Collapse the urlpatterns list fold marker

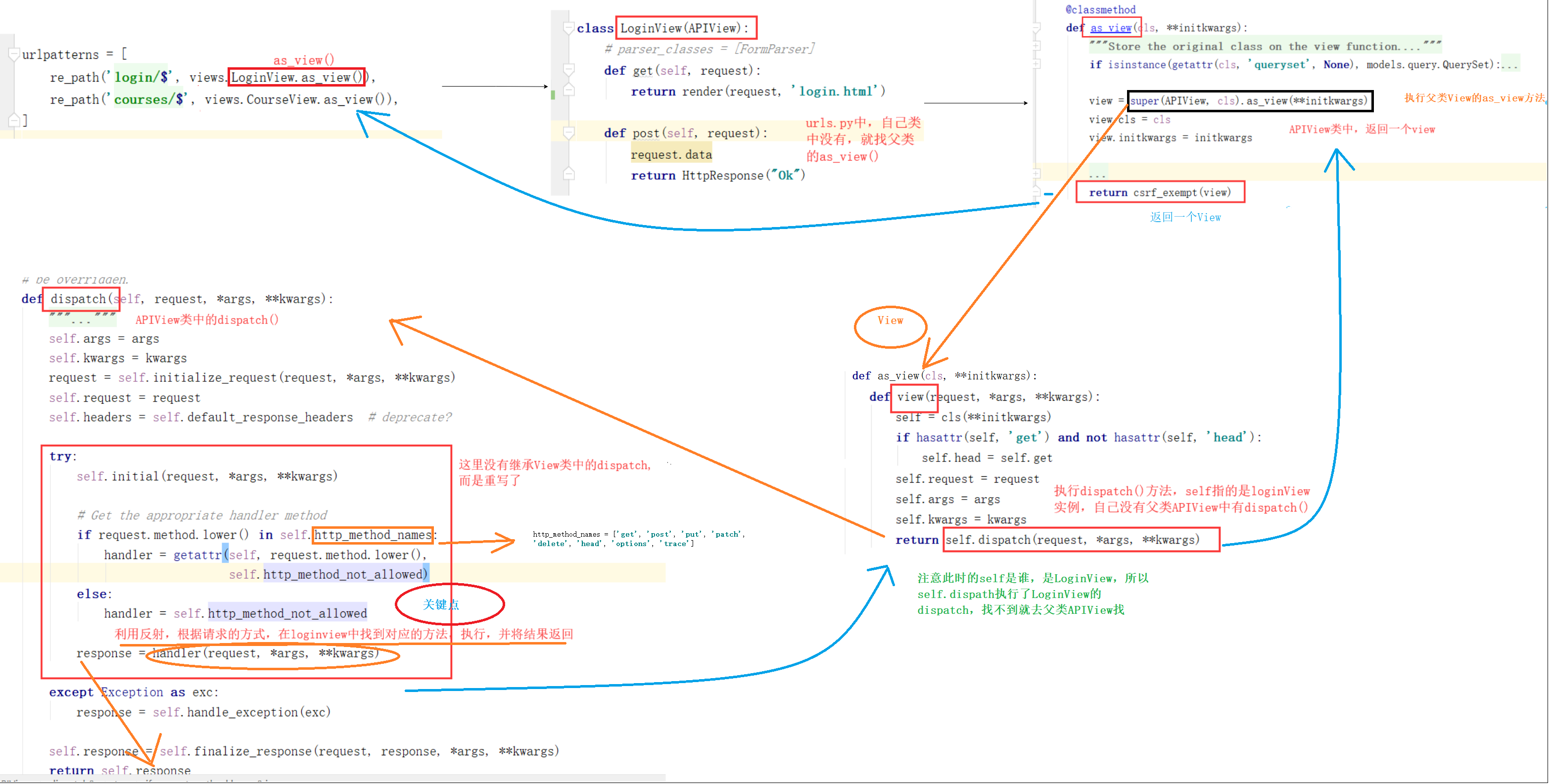pos(13,54)
